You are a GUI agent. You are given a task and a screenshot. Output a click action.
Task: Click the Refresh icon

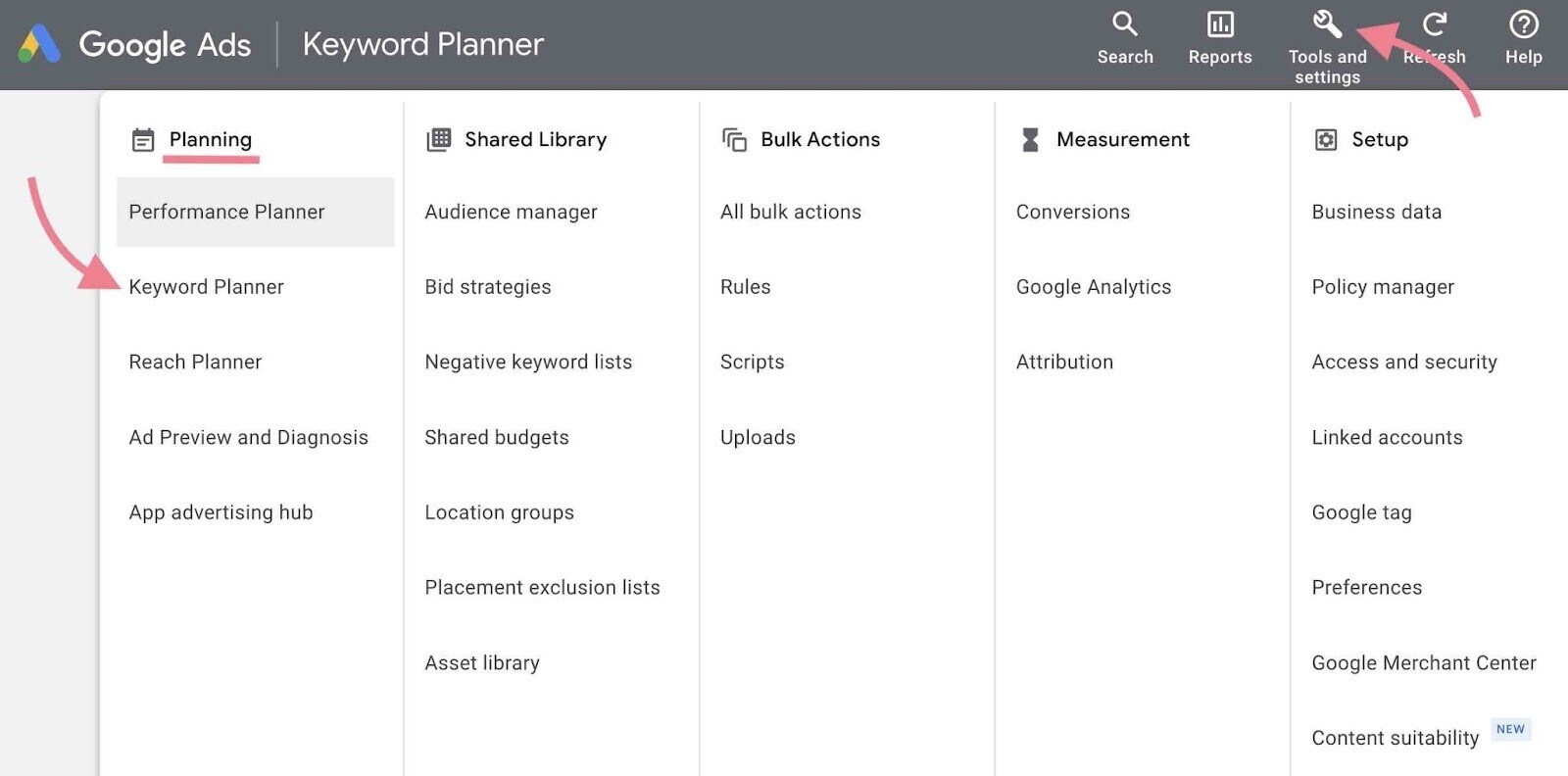click(1434, 24)
